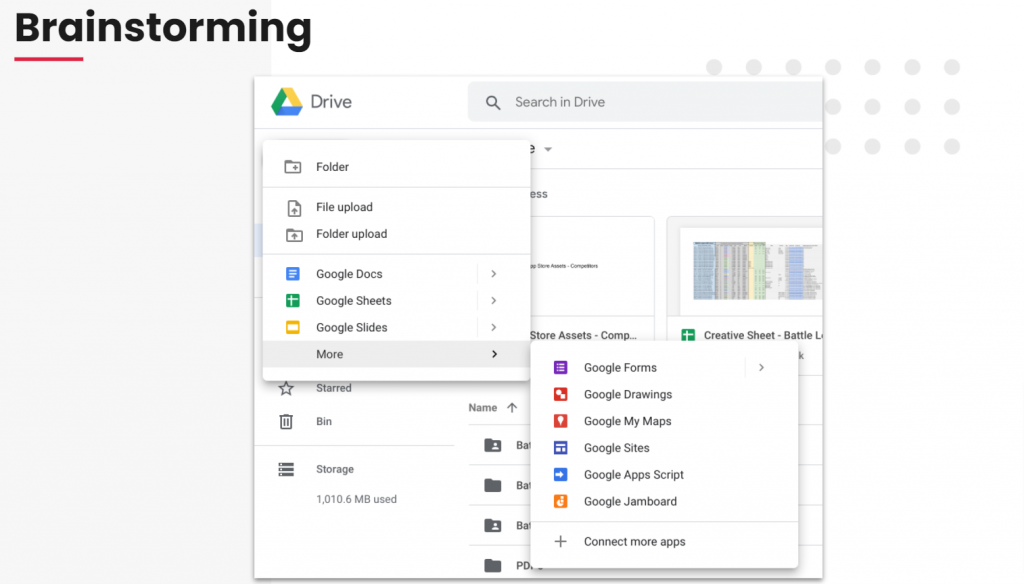This screenshot has width=1024, height=584.
Task: Expand the Google Slides submenu arrow
Action: tap(494, 327)
